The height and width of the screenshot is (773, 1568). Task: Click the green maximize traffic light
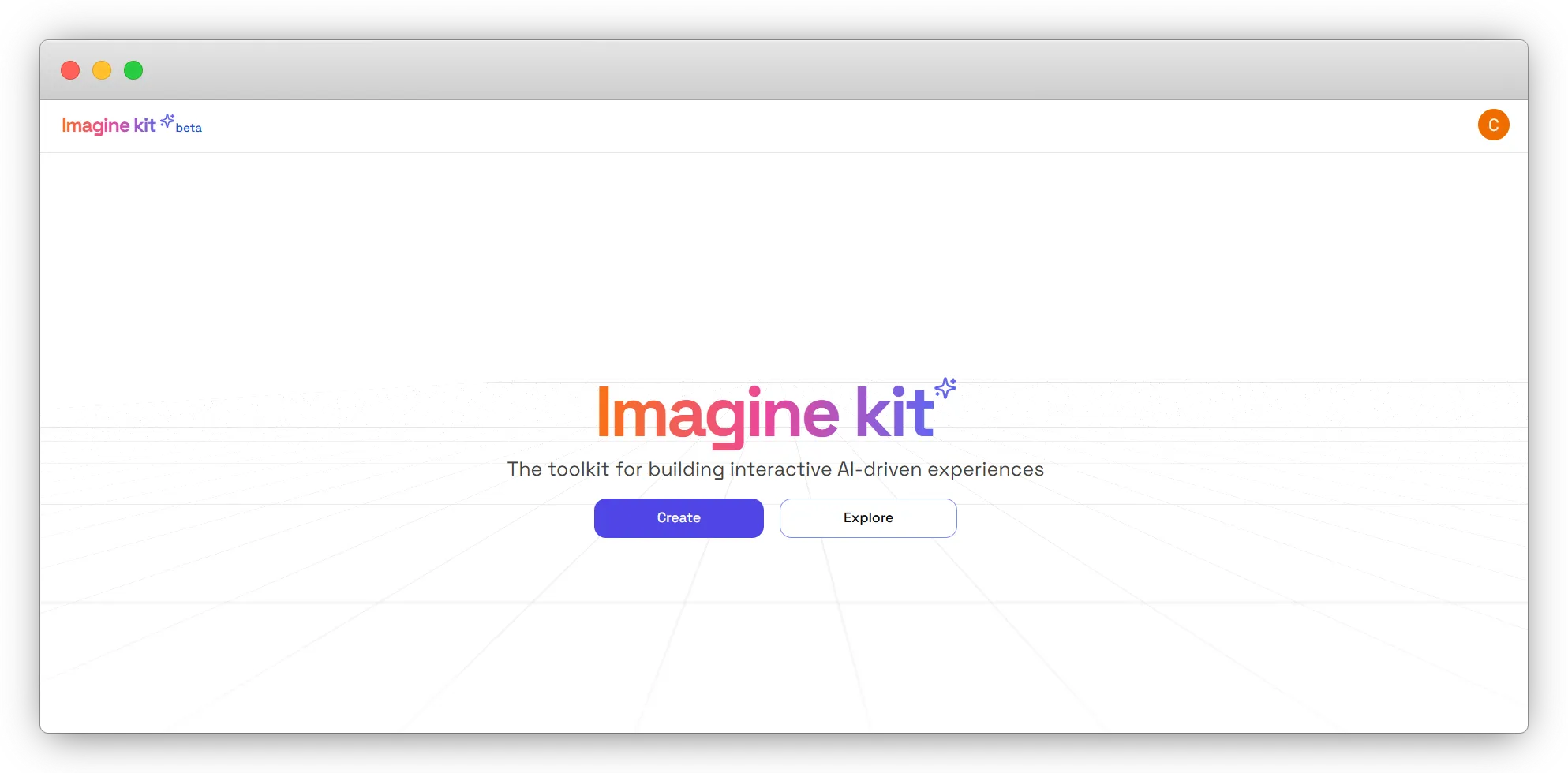tap(133, 70)
